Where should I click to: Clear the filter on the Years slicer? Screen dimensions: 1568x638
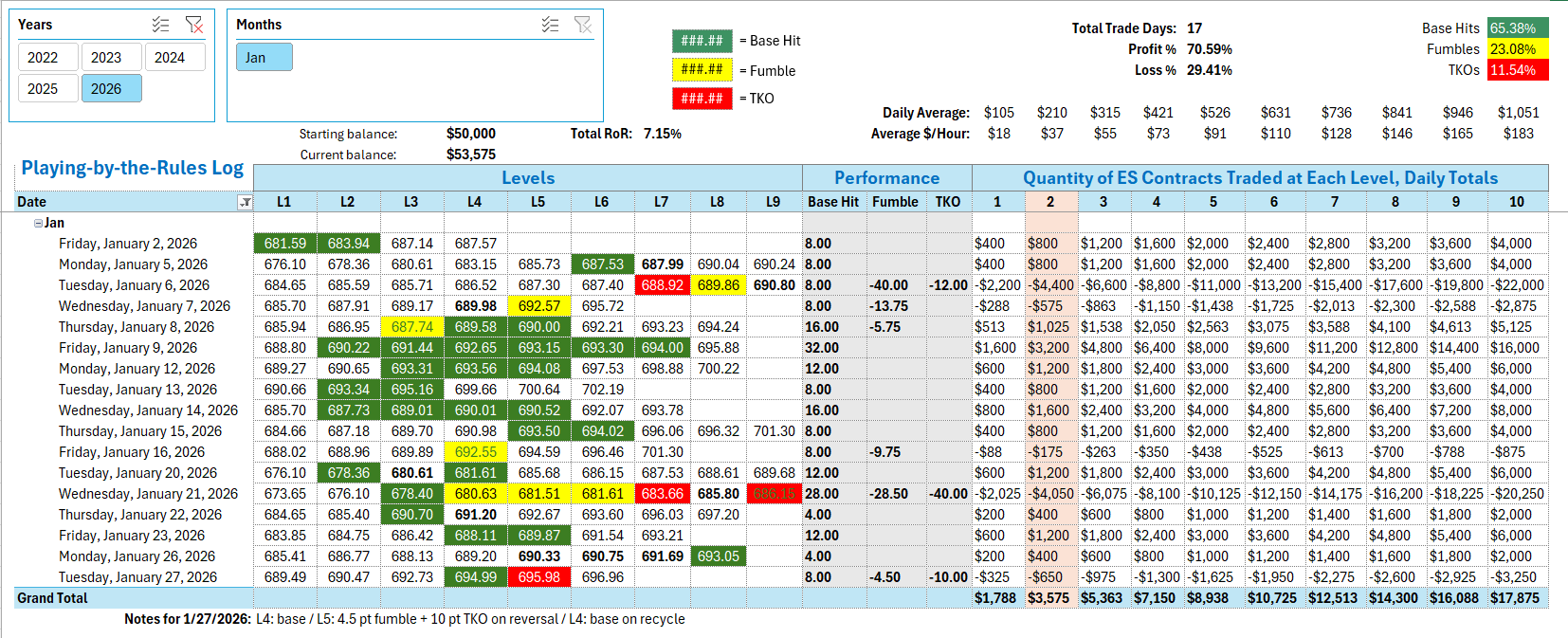coord(194,25)
